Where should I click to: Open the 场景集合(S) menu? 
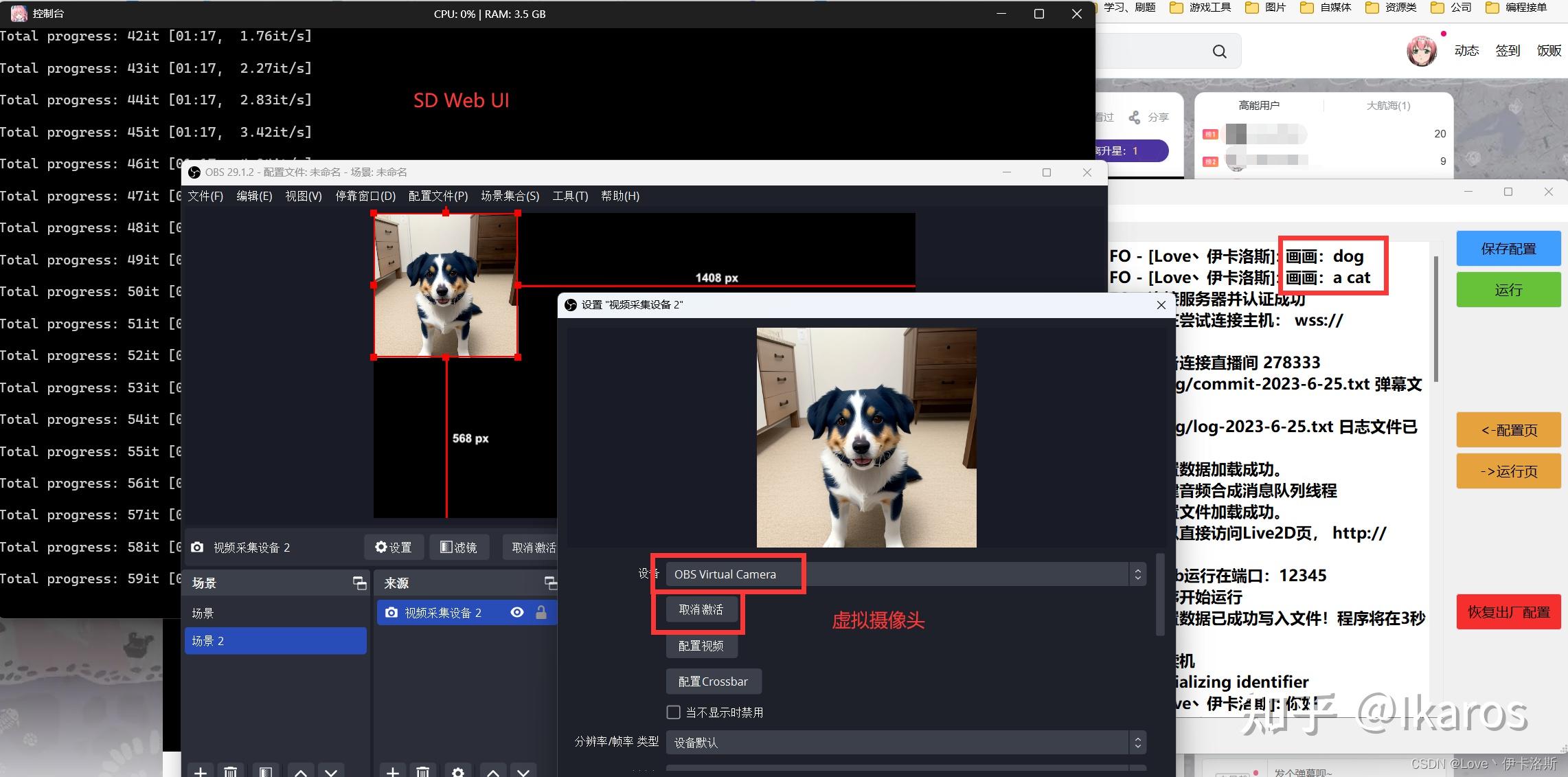click(510, 196)
